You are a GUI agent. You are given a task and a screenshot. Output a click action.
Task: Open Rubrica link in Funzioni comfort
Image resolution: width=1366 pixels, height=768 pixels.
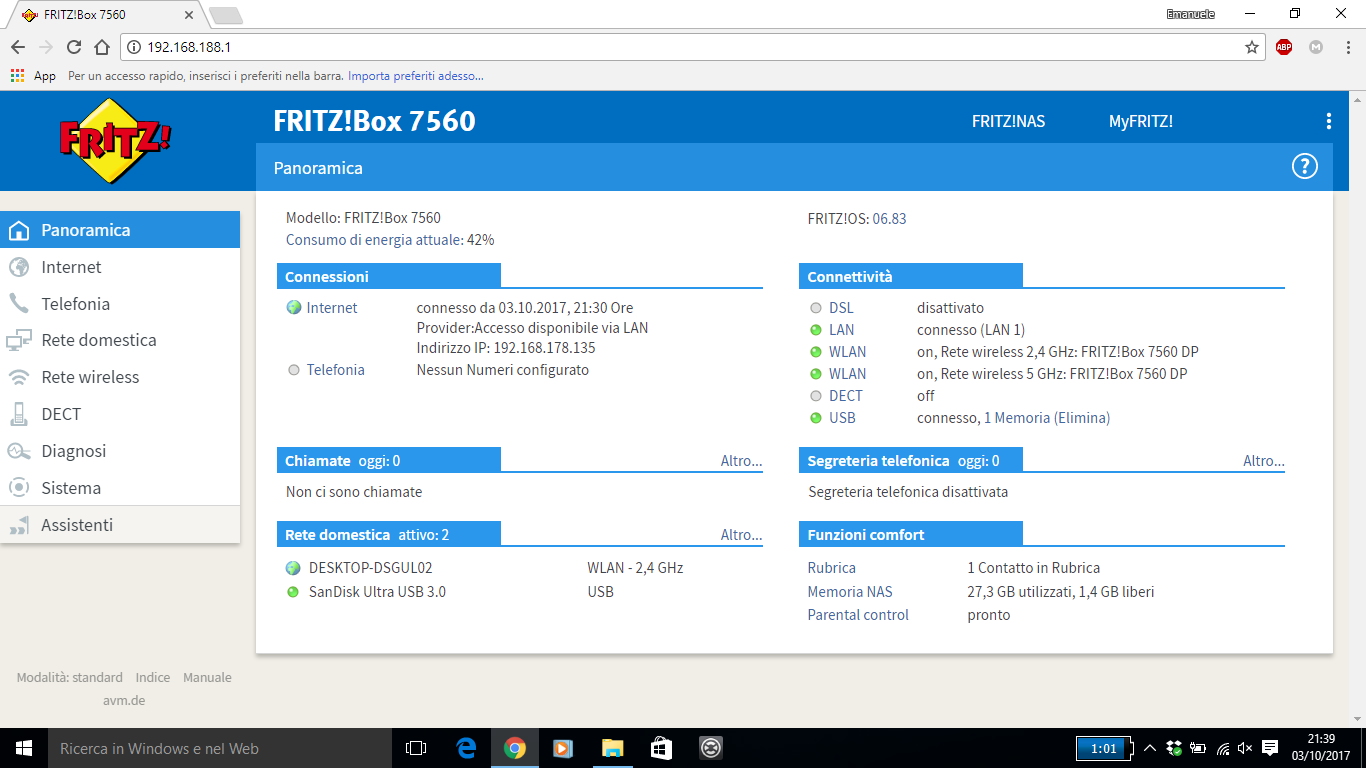pyautogui.click(x=832, y=568)
